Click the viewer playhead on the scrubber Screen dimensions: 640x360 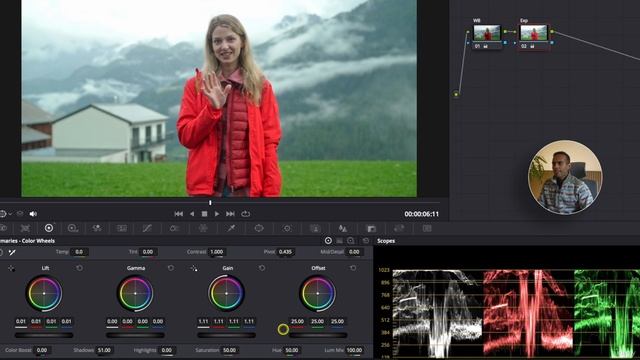point(210,202)
